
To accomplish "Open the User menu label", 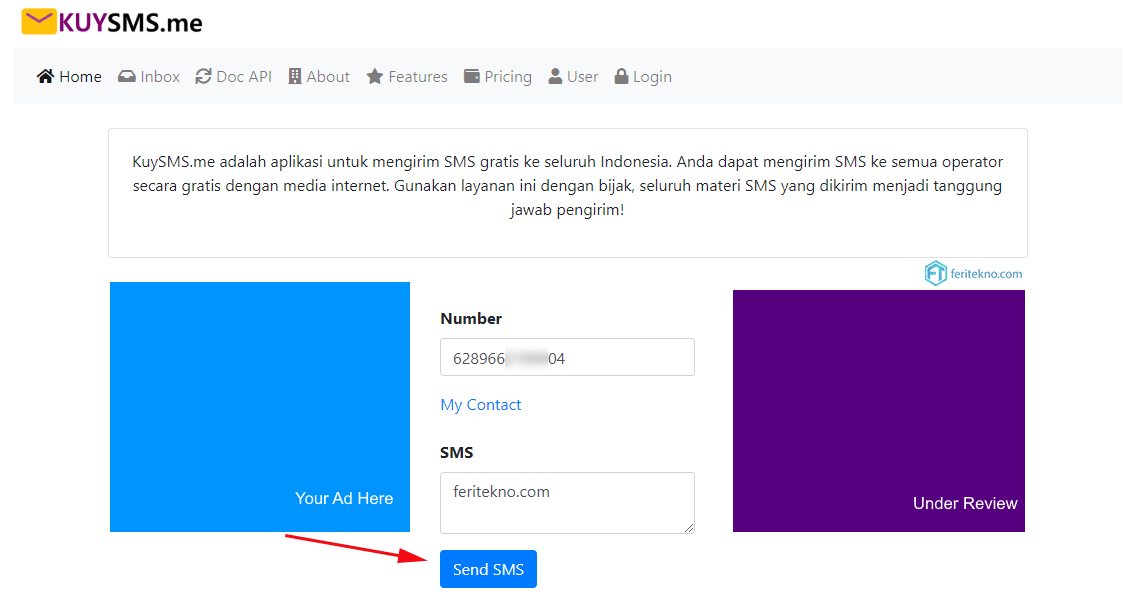I will pyautogui.click(x=582, y=77).
